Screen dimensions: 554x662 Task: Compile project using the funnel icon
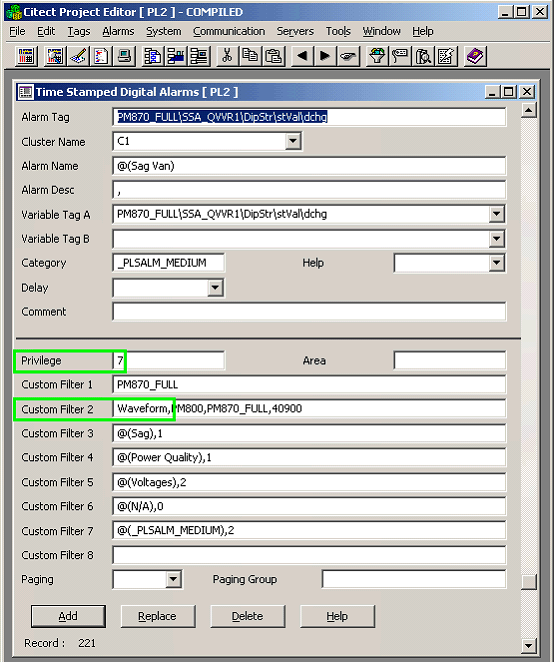point(377,56)
